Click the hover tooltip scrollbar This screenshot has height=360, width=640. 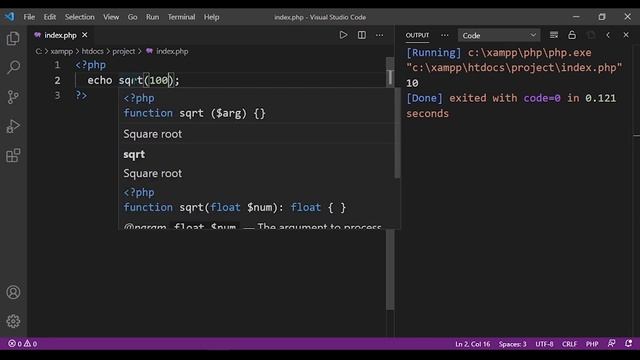coord(397,133)
